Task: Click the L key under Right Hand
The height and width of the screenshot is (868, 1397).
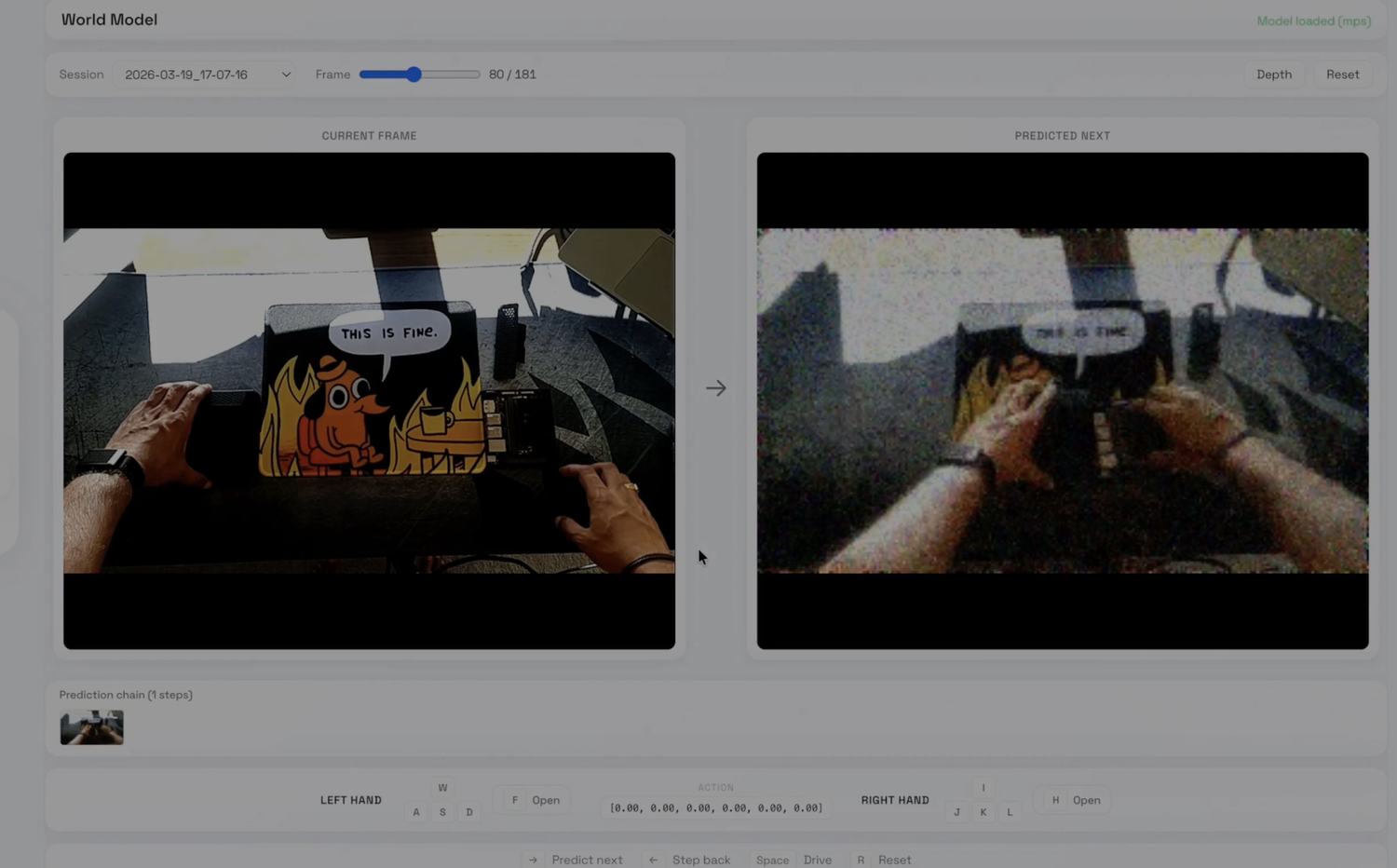Action: pyautogui.click(x=1010, y=812)
